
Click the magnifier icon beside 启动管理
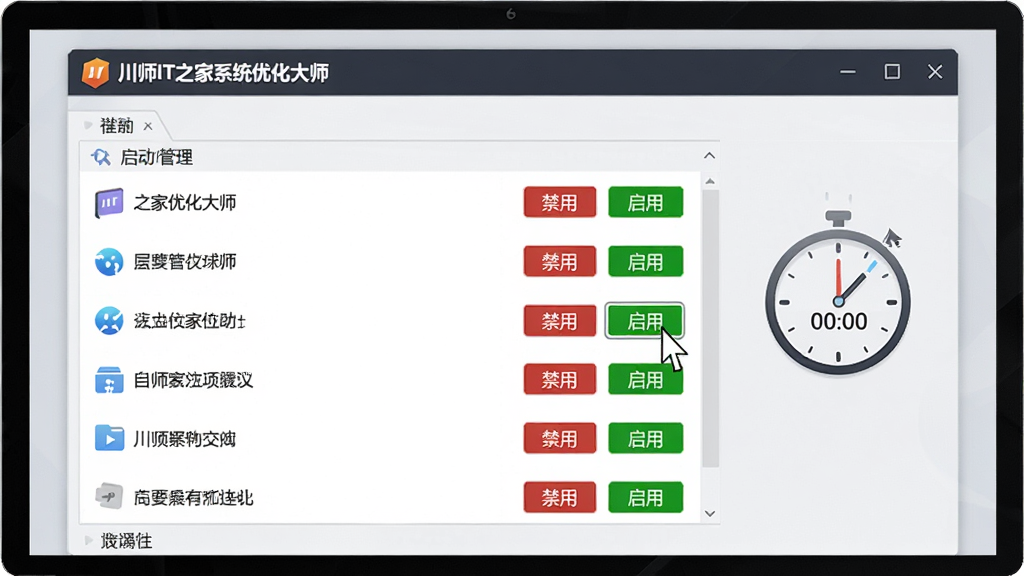(x=101, y=157)
